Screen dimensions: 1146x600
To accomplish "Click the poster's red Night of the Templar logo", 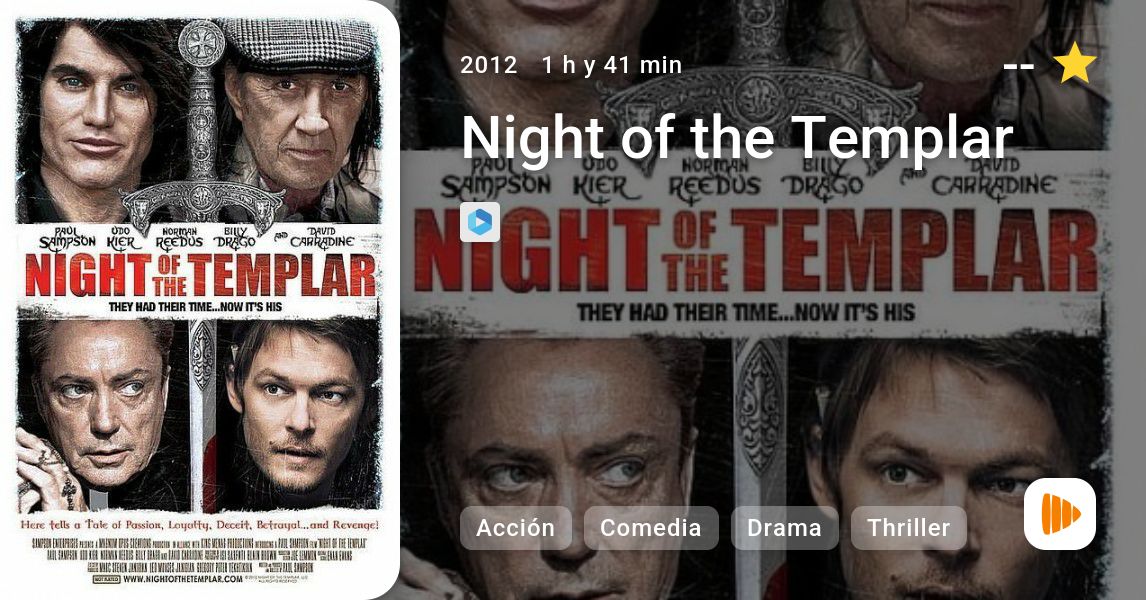I will (x=199, y=275).
